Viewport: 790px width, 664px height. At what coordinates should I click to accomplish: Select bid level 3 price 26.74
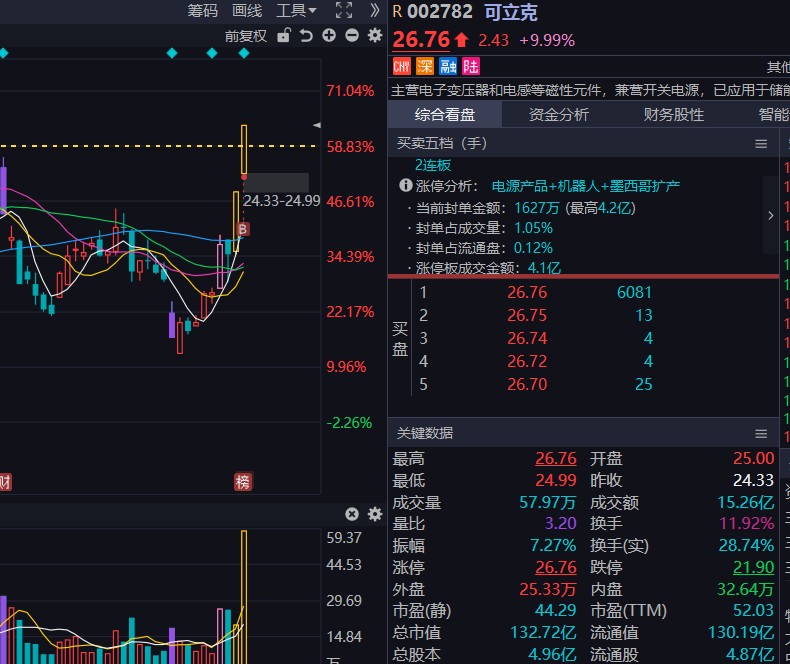(x=527, y=338)
